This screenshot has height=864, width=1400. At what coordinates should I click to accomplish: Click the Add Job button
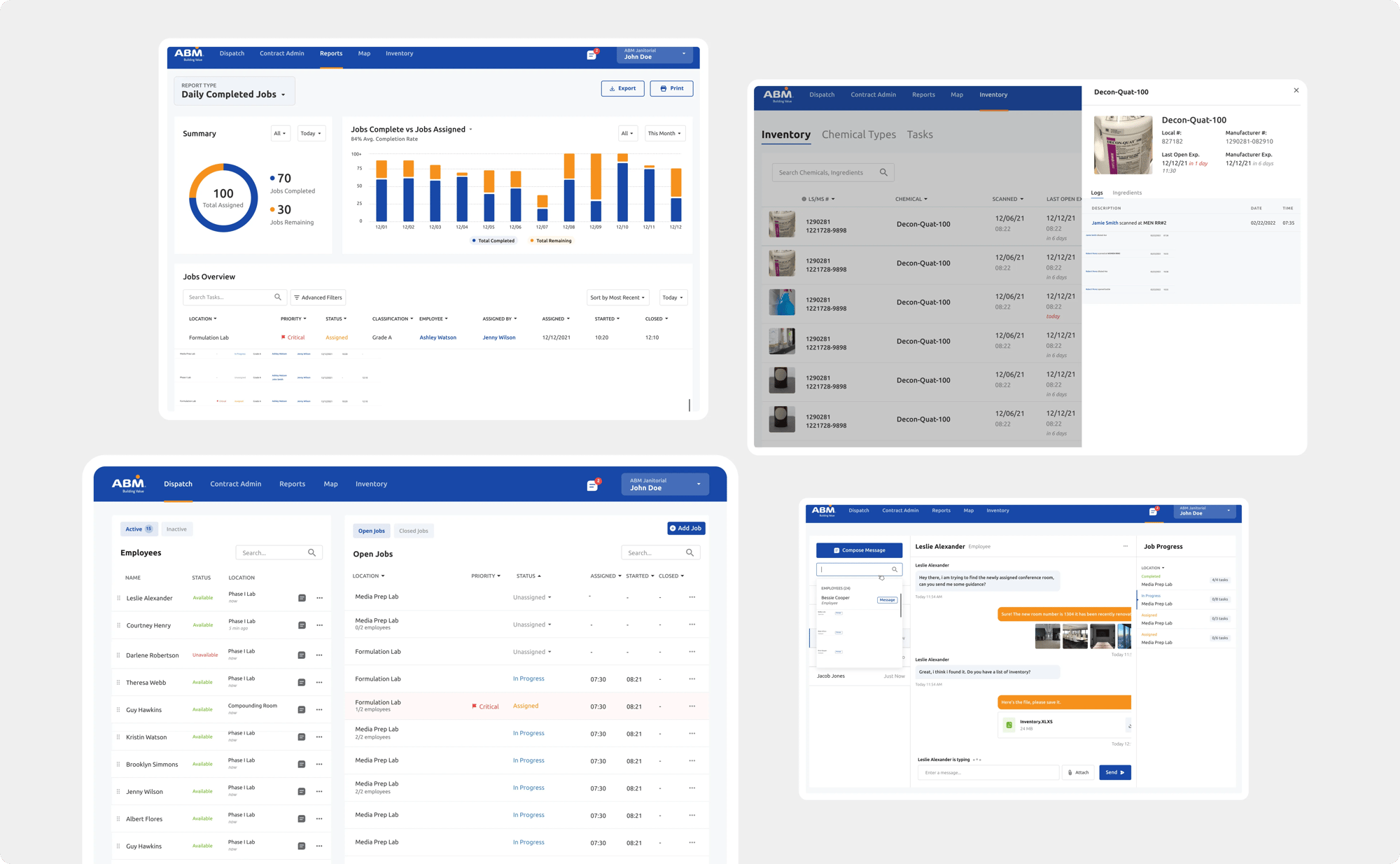pyautogui.click(x=686, y=528)
